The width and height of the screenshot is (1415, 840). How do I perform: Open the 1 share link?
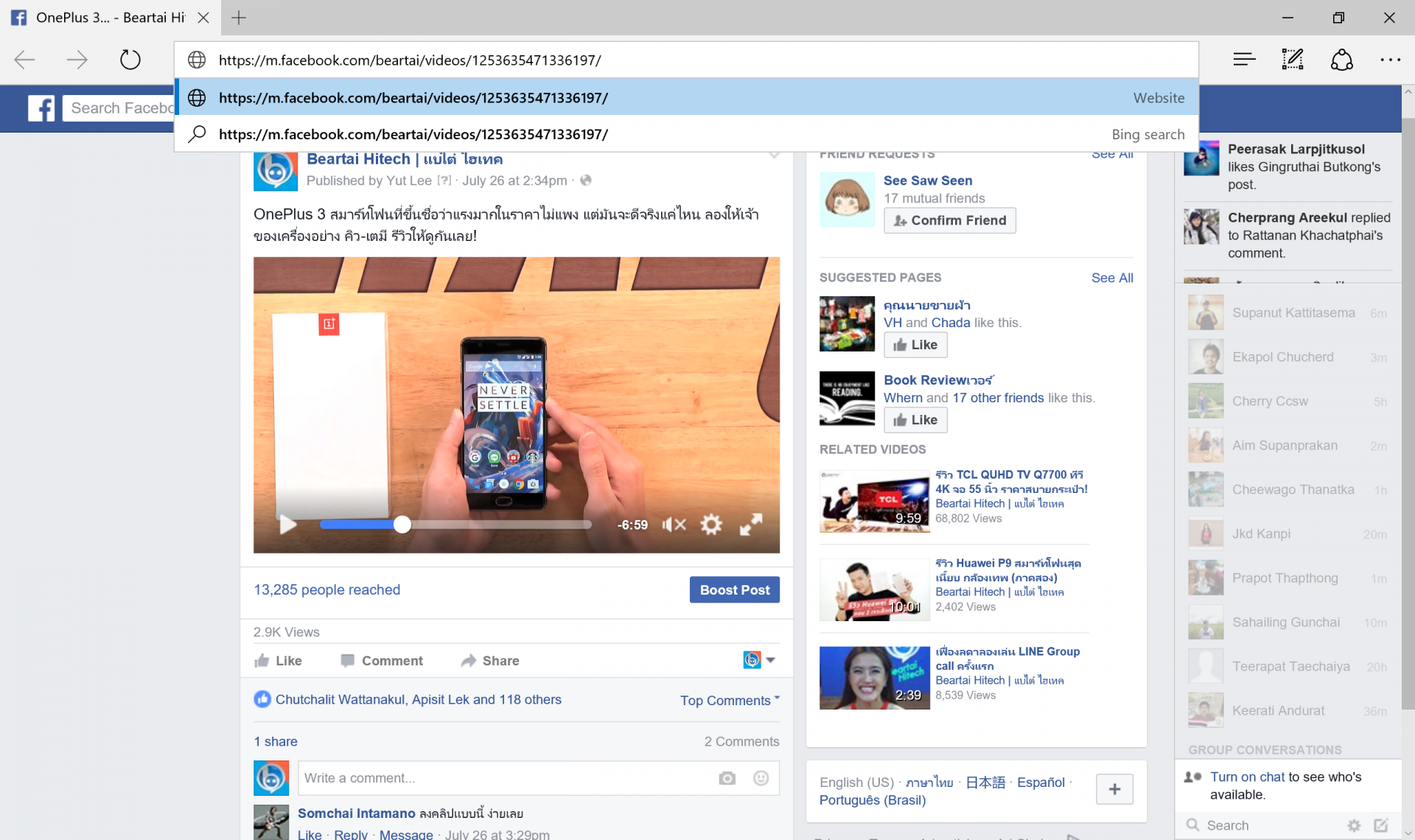276,741
